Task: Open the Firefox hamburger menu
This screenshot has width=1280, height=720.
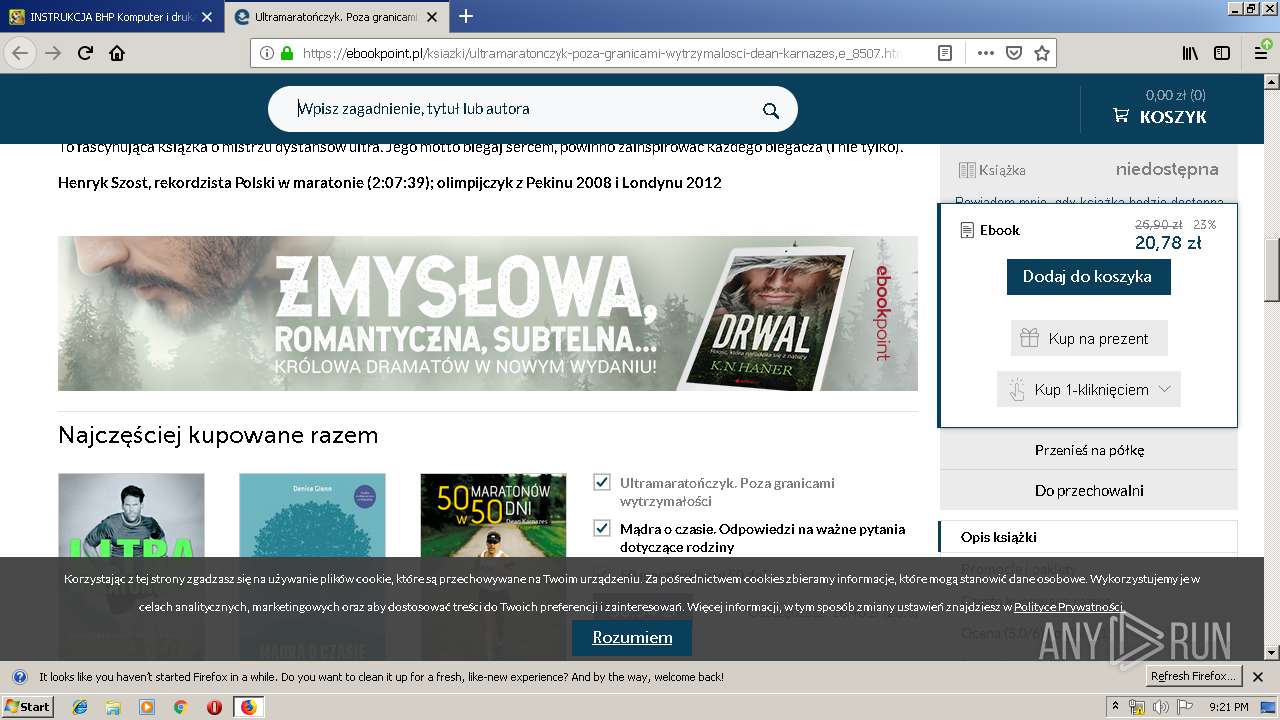Action: (1261, 53)
